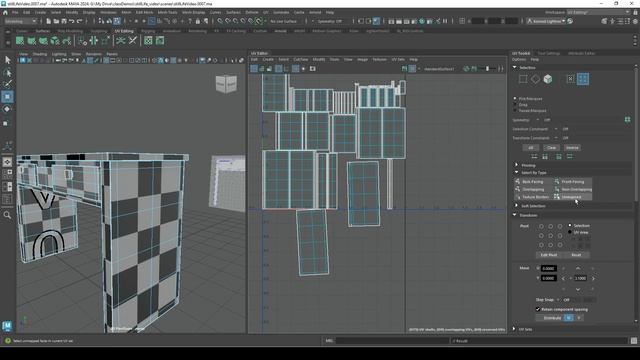This screenshot has height=360, width=640.
Task: Click the undo arrow in status line
Action: tap(72, 21)
